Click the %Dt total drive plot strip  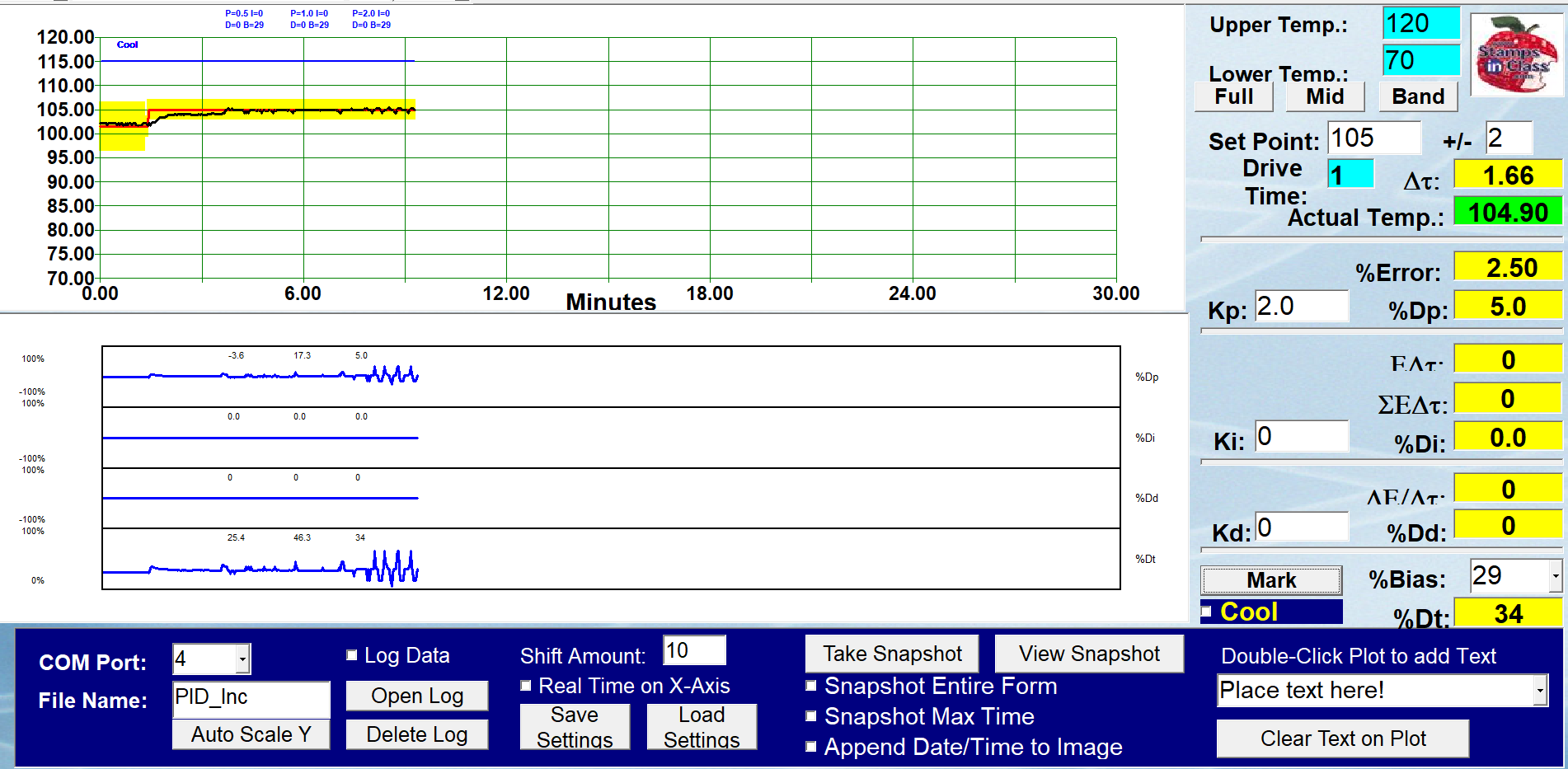pyautogui.click(x=611, y=559)
